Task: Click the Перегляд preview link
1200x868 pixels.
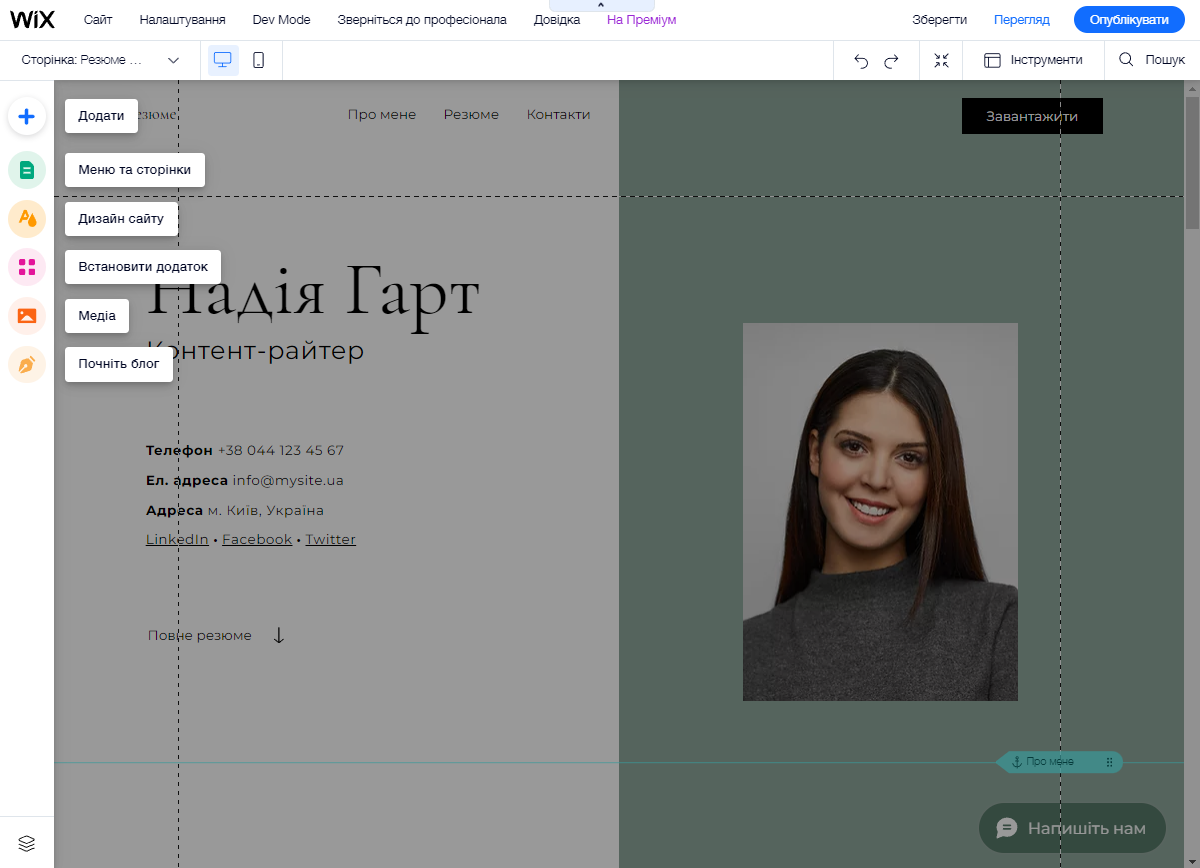Action: [1021, 20]
